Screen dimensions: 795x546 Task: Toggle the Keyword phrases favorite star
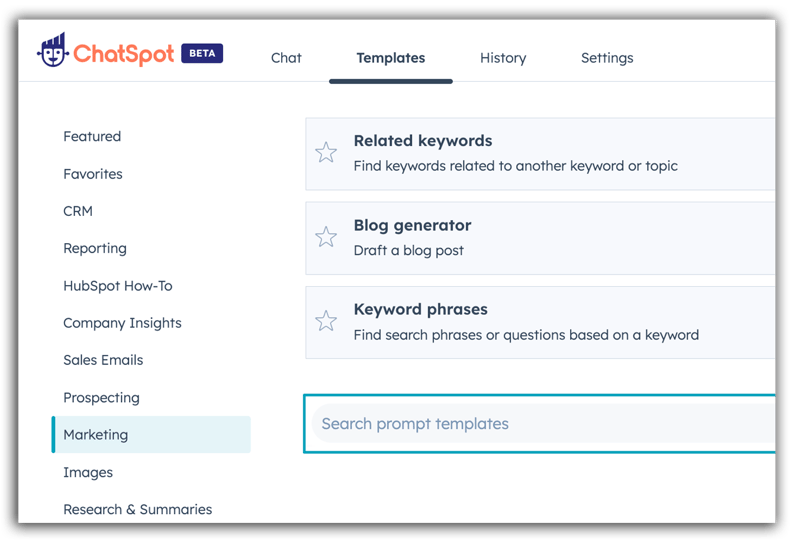[x=326, y=321]
